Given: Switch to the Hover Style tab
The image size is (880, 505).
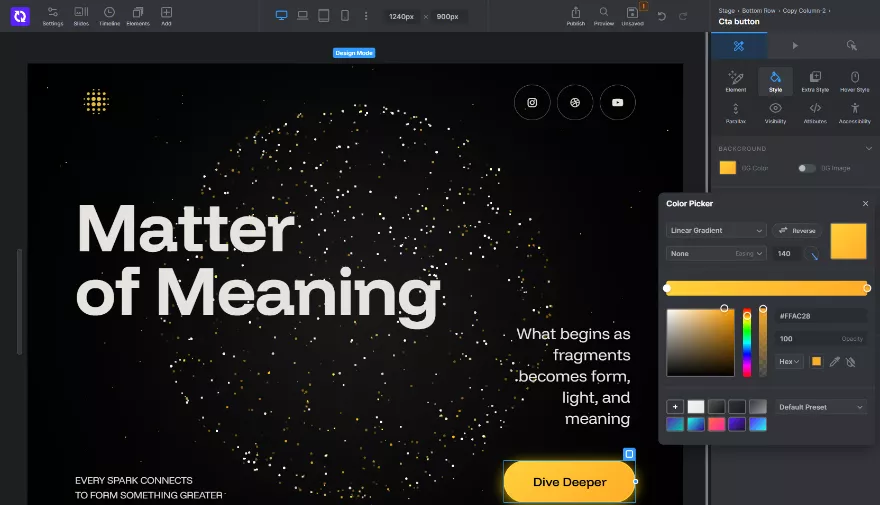Looking at the screenshot, I should pos(854,80).
